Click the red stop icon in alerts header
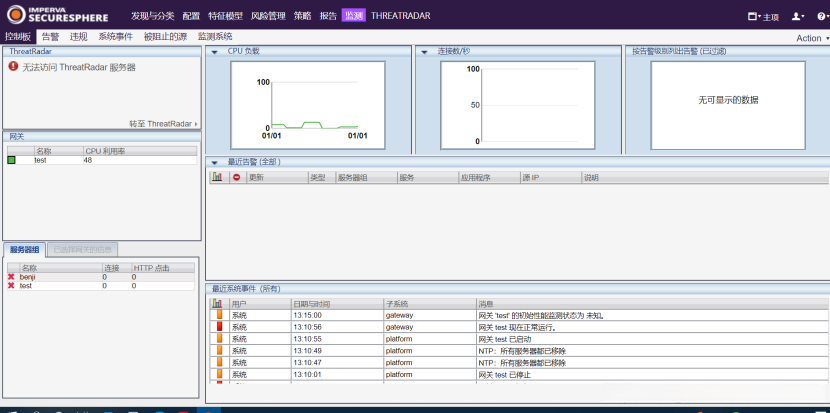 pyautogui.click(x=236, y=177)
